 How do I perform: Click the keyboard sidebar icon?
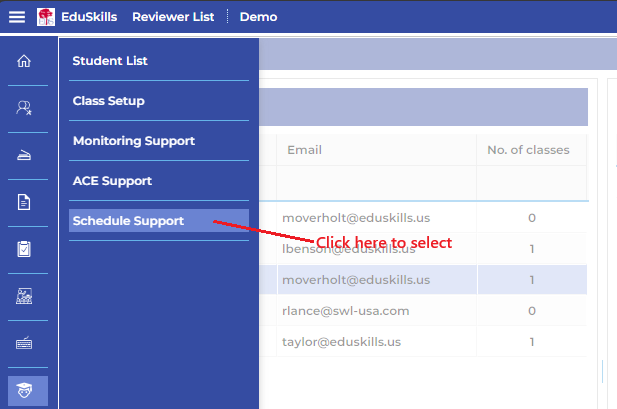[24, 343]
